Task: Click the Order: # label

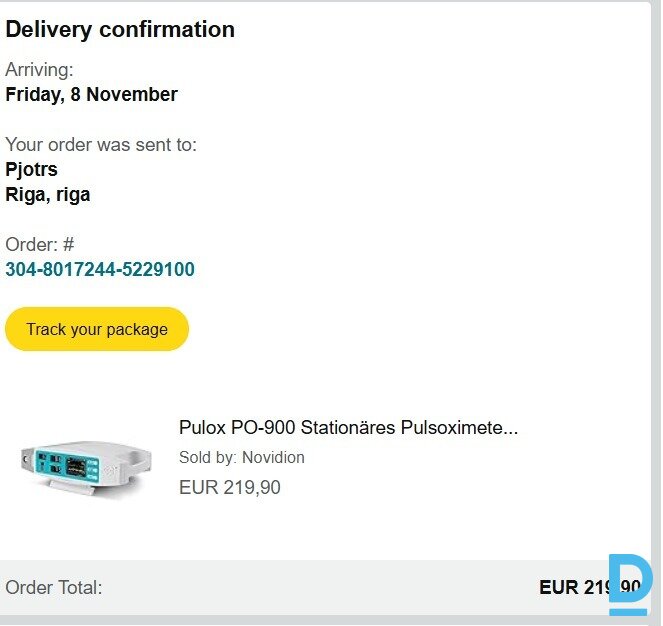Action: pos(40,245)
